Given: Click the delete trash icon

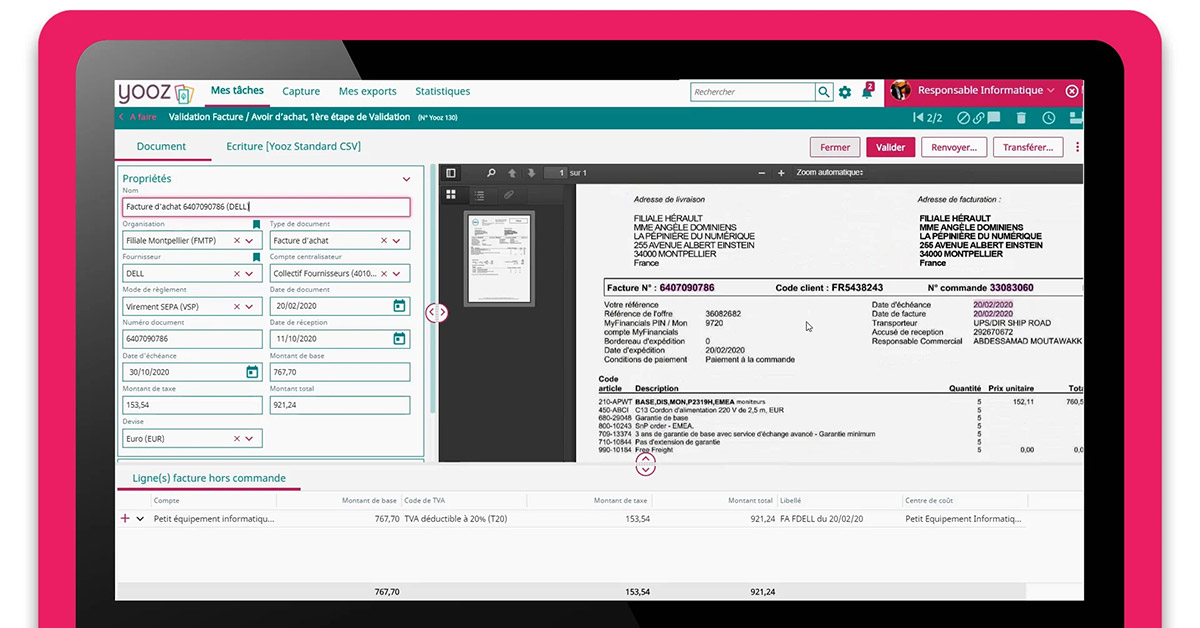Looking at the screenshot, I should pos(1021,118).
